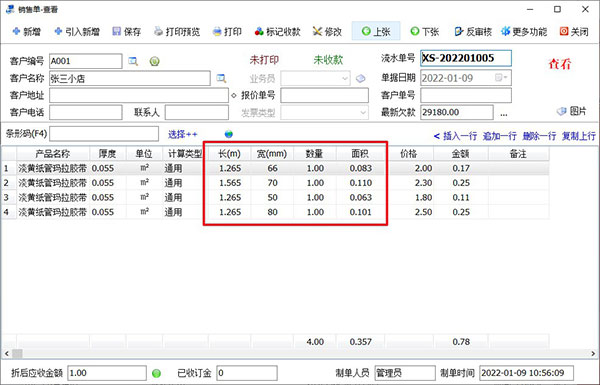This screenshot has width=600, height=385.
Task: Click the 产品名称 column header
Action: (53, 154)
